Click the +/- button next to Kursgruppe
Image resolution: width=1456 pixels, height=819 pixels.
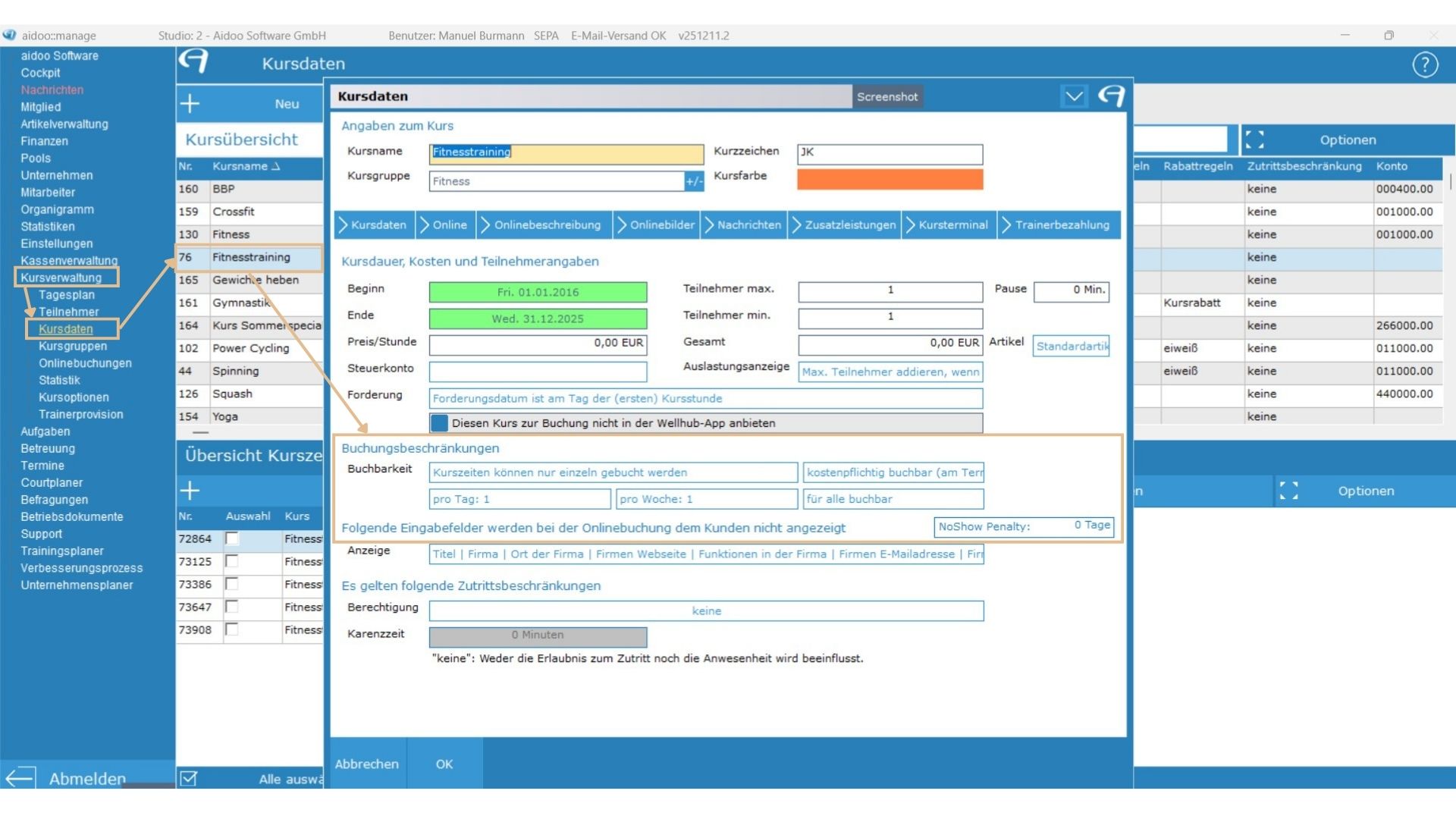(694, 181)
